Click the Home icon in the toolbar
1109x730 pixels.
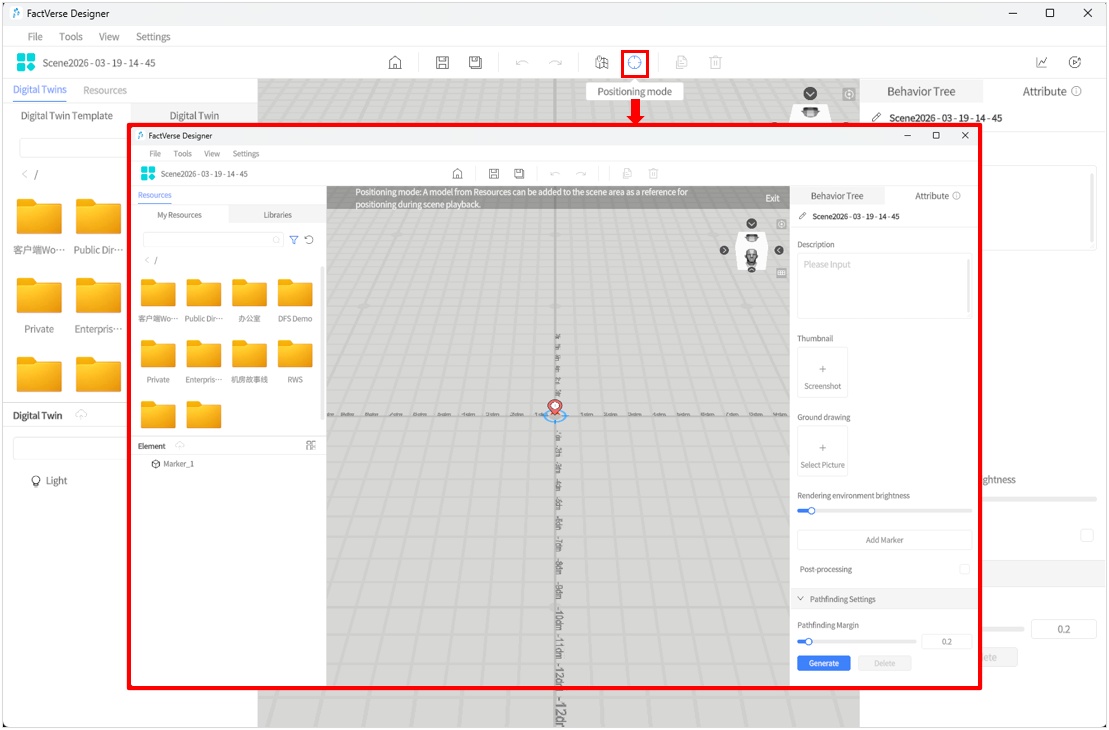395,62
